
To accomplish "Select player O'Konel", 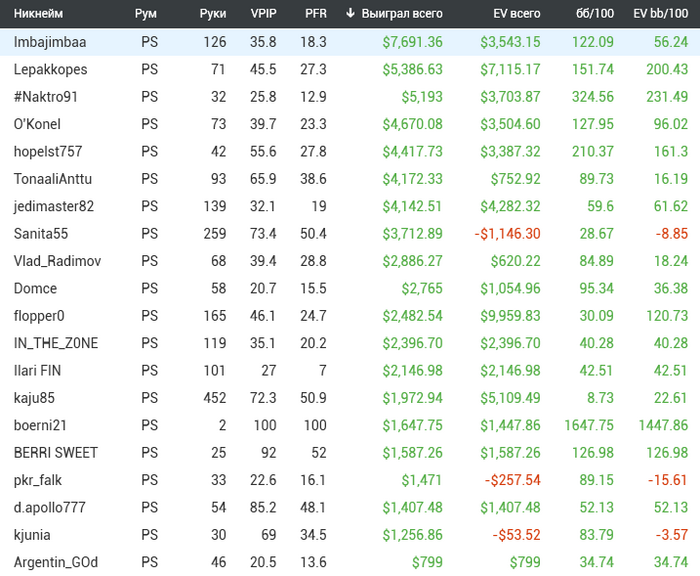I will point(37,124).
